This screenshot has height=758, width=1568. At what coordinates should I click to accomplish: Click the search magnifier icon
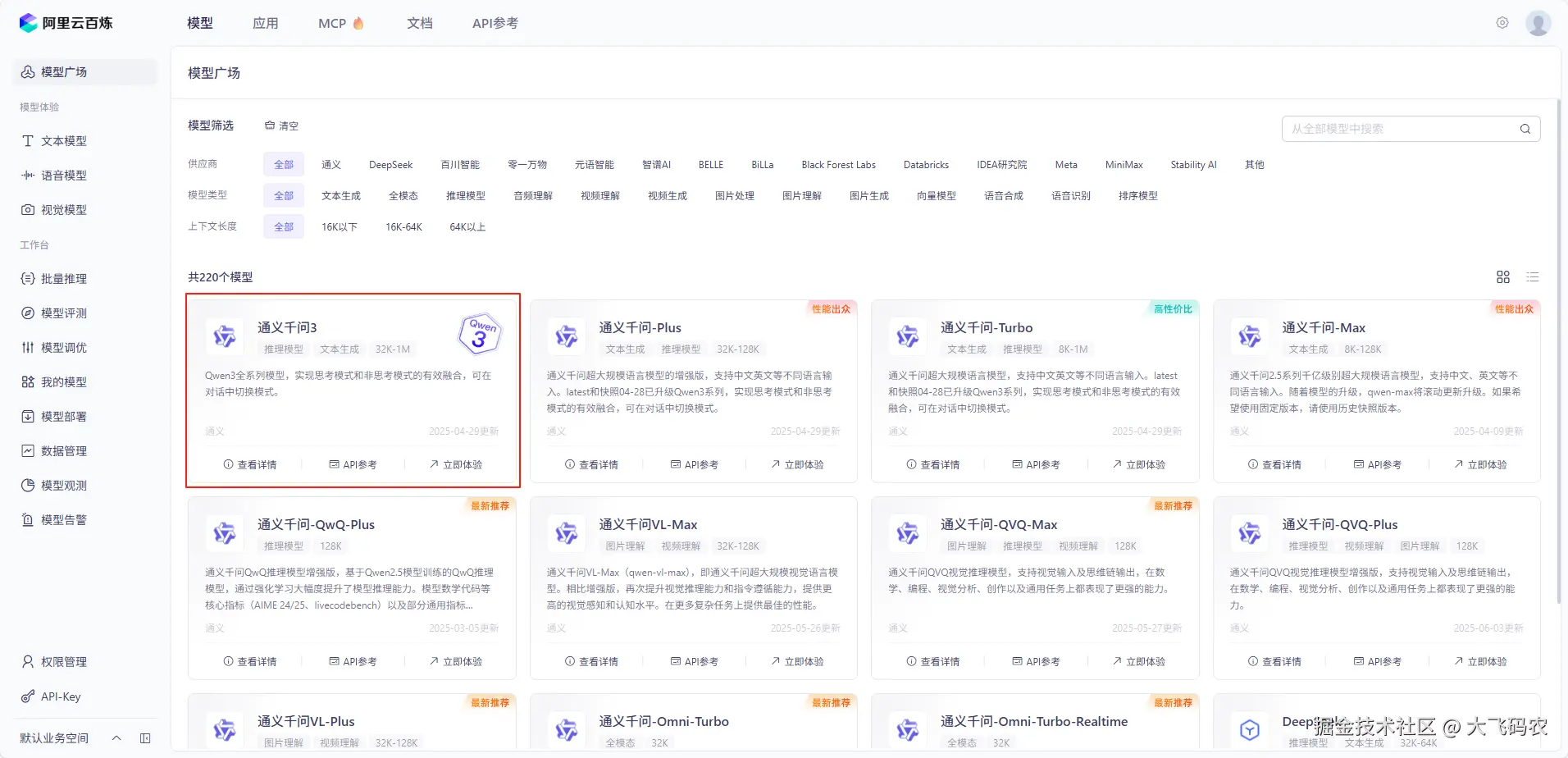pyautogui.click(x=1525, y=129)
